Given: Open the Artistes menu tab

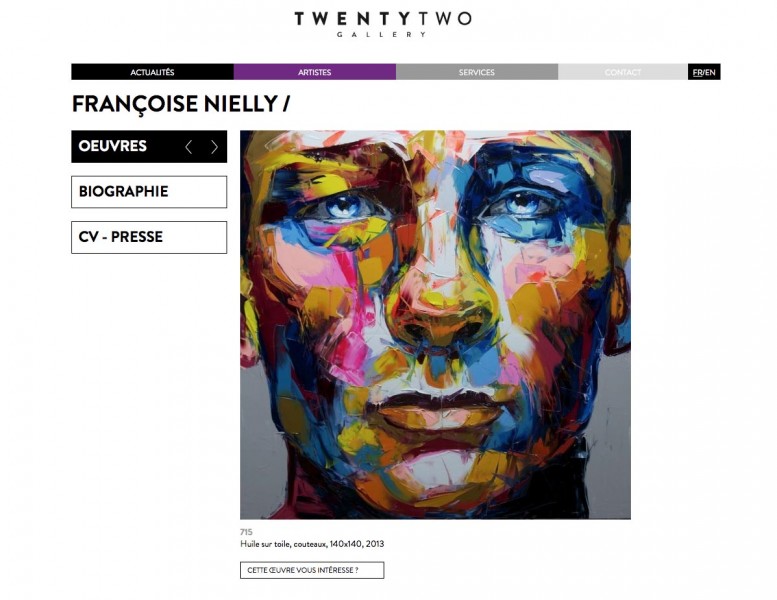Looking at the screenshot, I should (x=315, y=72).
